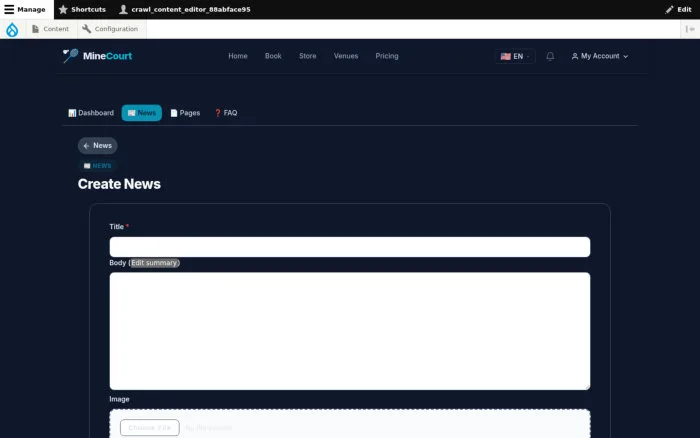Toggle the toolbar orientation button
Image resolution: width=700 pixels, height=438 pixels.
coord(690,29)
